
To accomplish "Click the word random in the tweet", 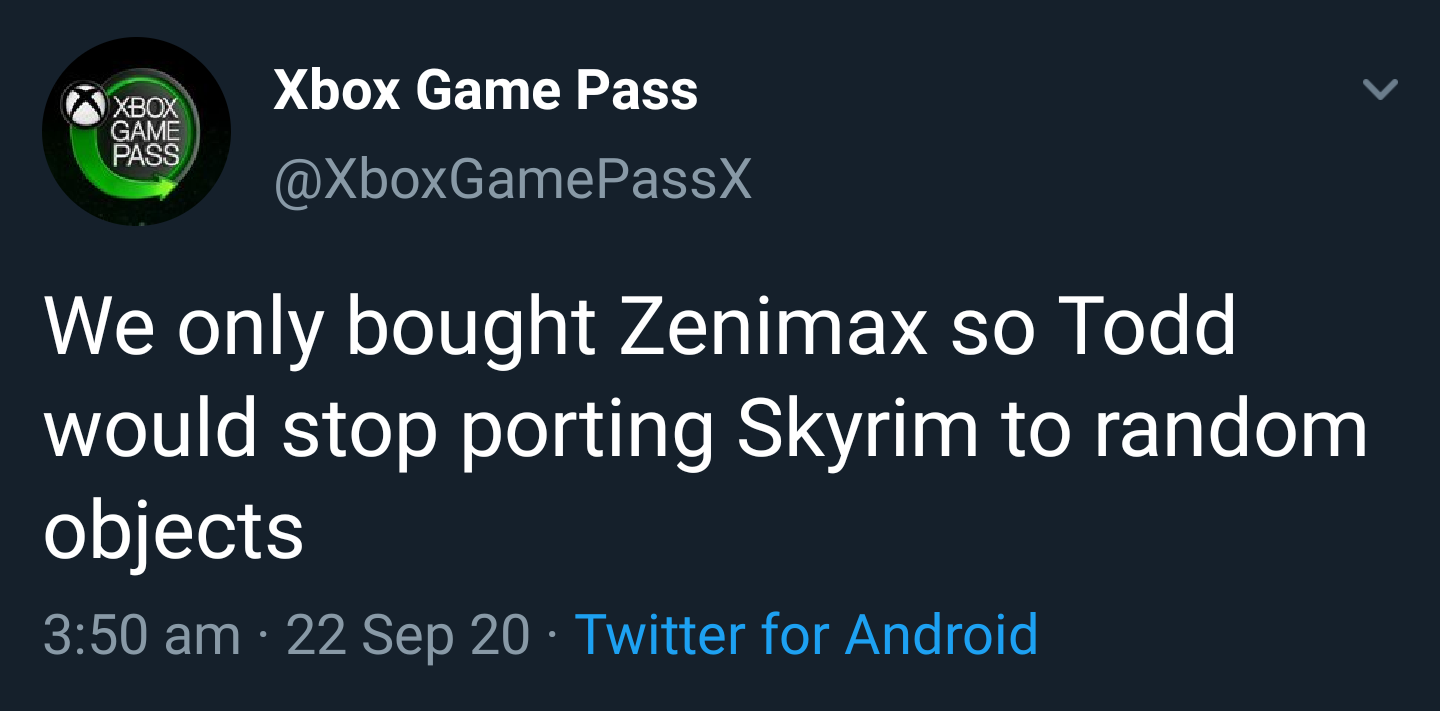I will tap(1229, 428).
